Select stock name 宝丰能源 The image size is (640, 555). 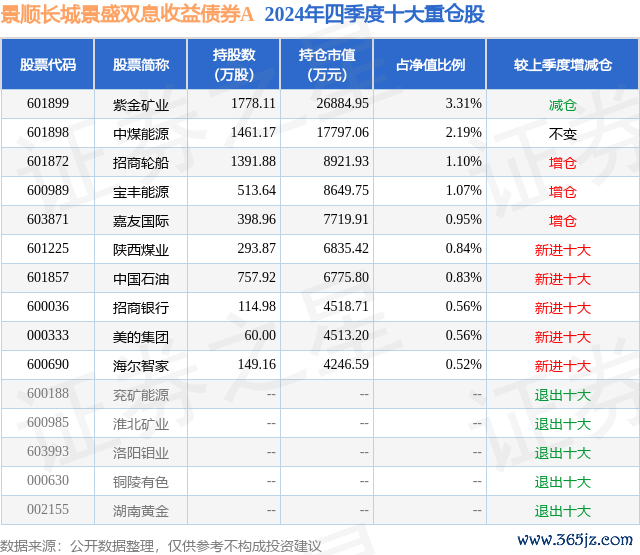point(141,192)
